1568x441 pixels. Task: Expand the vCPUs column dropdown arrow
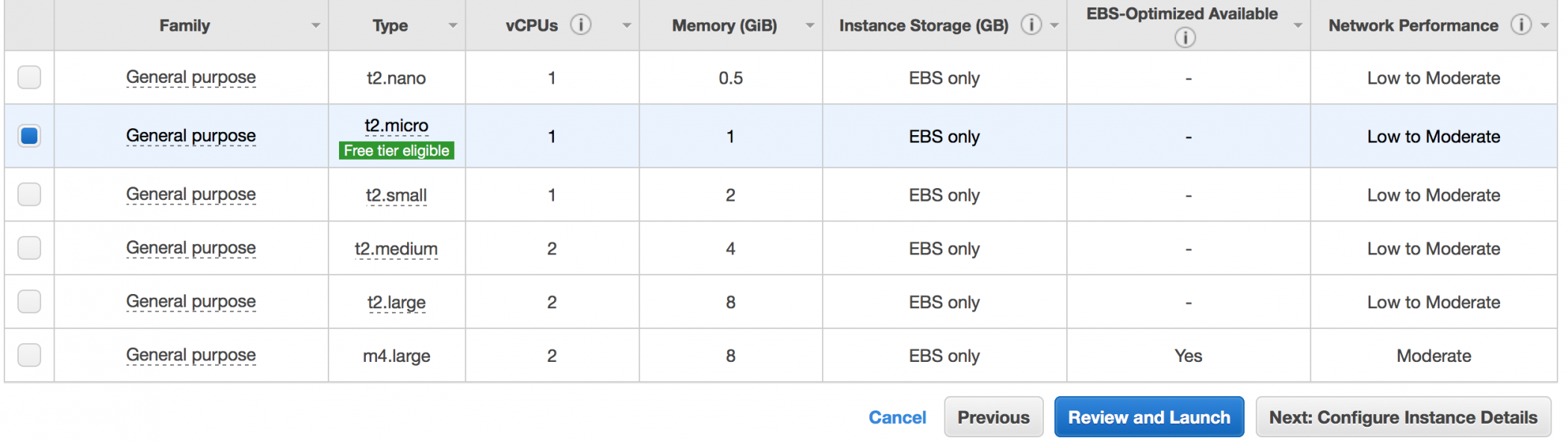[x=626, y=26]
